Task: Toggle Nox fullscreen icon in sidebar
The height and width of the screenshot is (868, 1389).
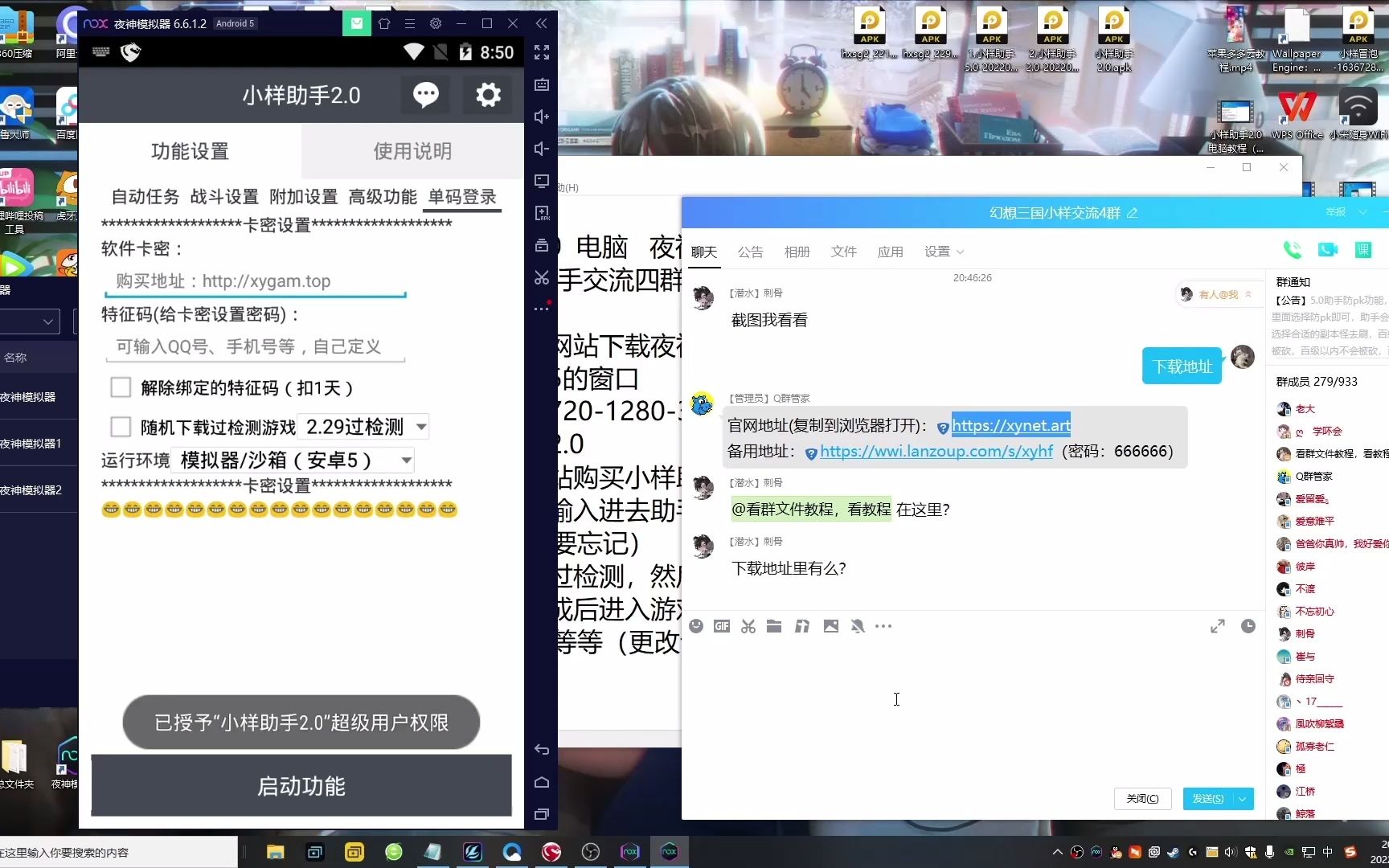Action: (x=542, y=52)
